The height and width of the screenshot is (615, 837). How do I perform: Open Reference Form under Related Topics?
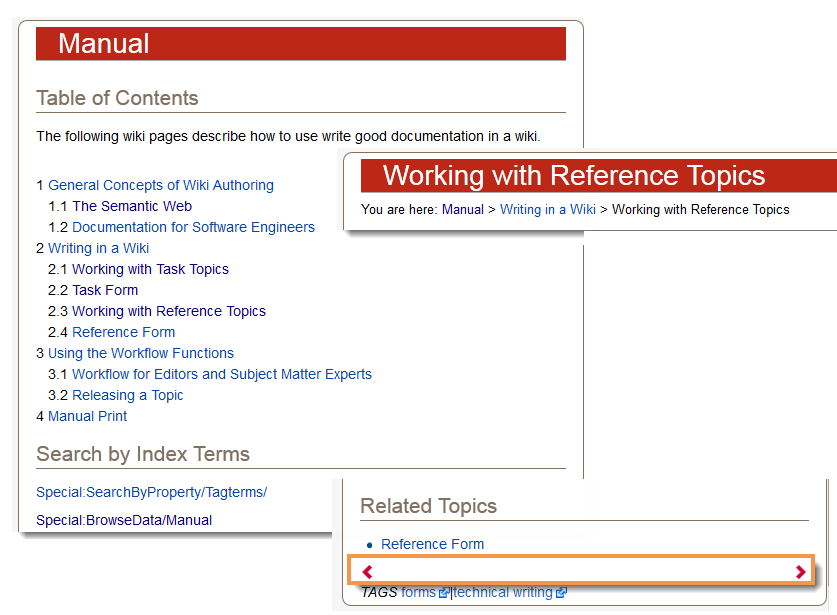(432, 544)
